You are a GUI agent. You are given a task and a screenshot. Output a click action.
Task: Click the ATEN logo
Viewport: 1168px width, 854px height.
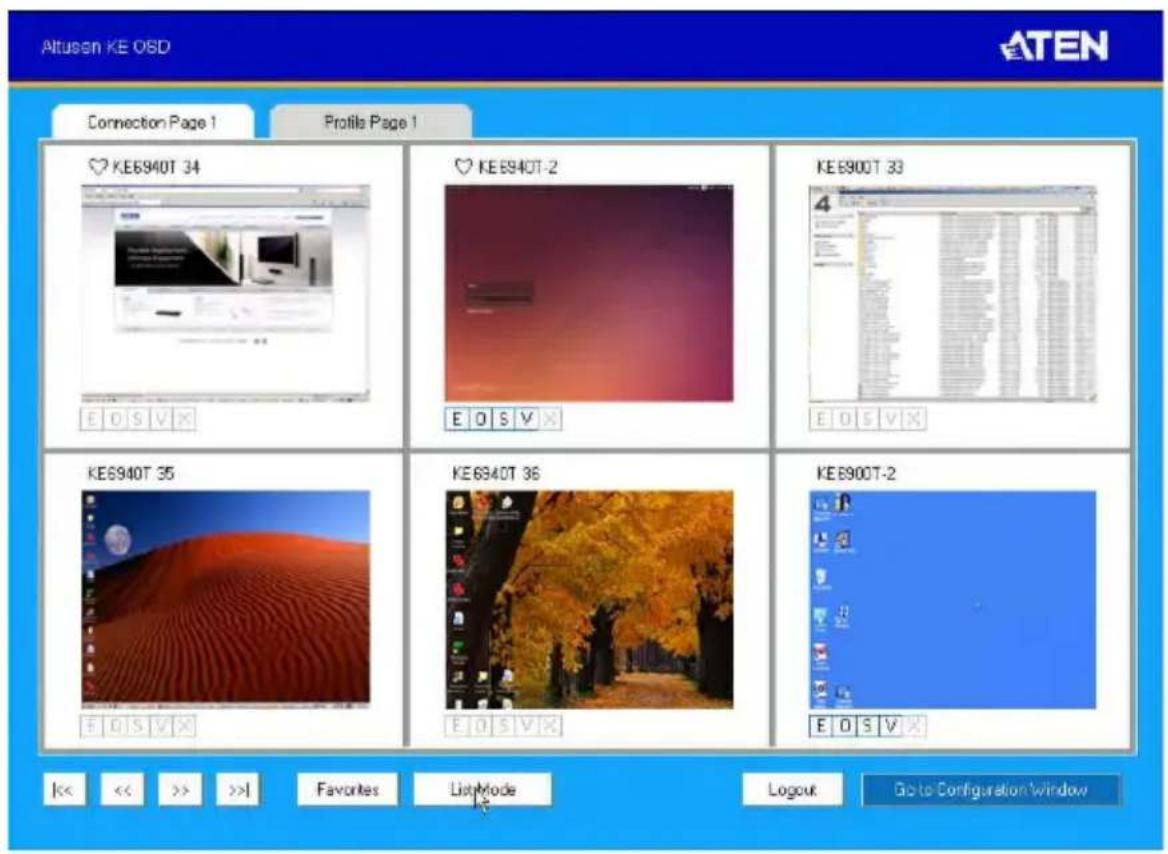pos(1054,46)
